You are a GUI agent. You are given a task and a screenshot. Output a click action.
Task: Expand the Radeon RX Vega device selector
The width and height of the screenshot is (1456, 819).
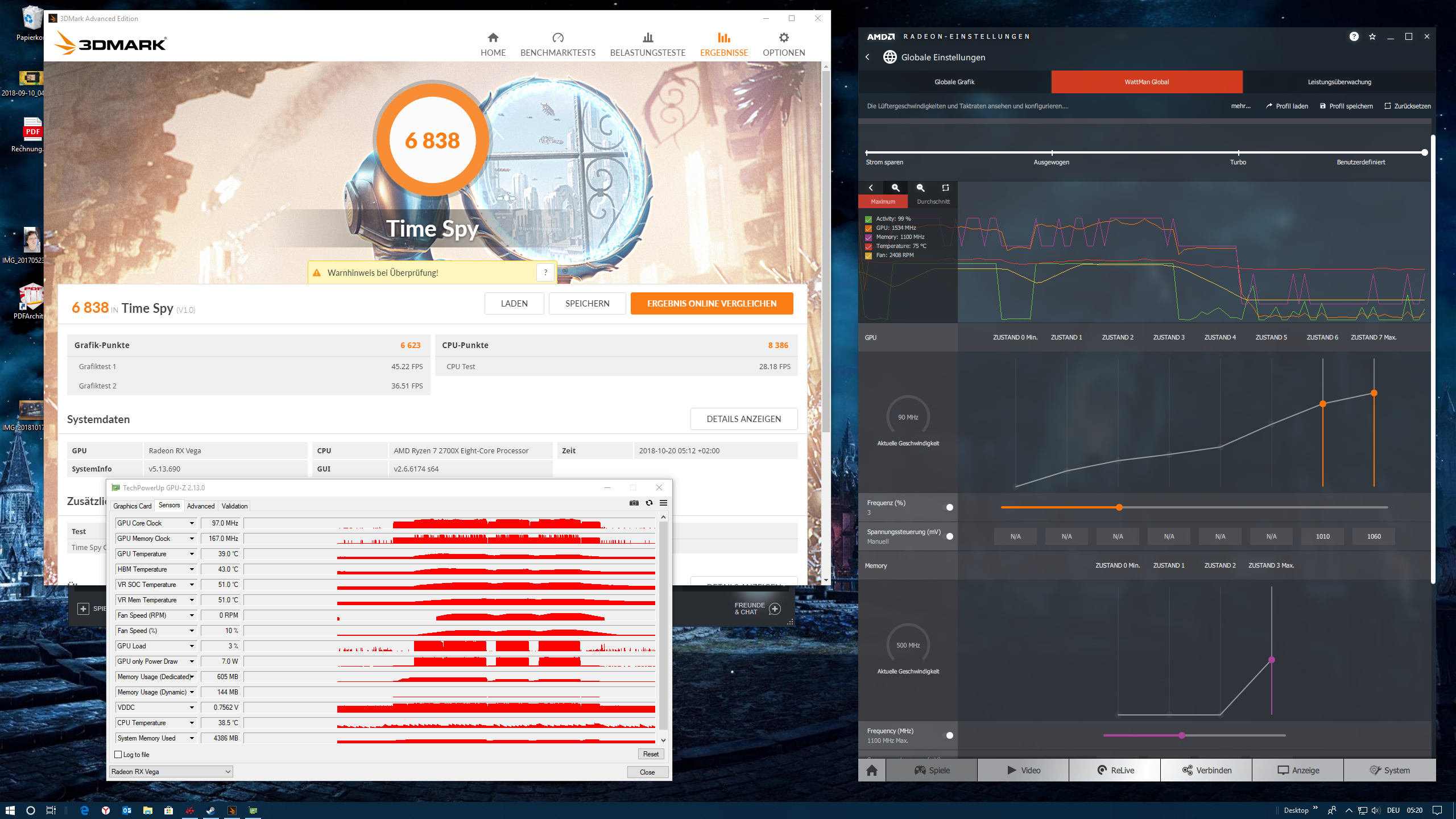pyautogui.click(x=227, y=772)
